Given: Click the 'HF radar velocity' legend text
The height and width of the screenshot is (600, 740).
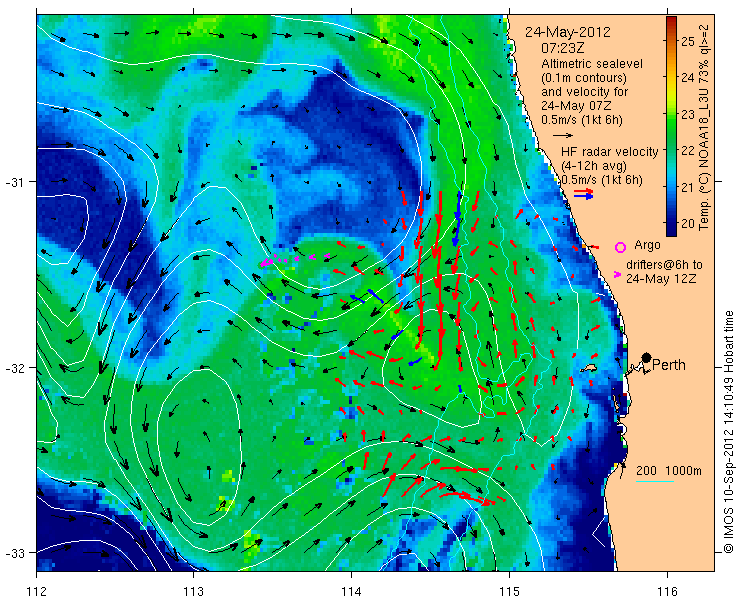Looking at the screenshot, I should pyautogui.click(x=609, y=152).
